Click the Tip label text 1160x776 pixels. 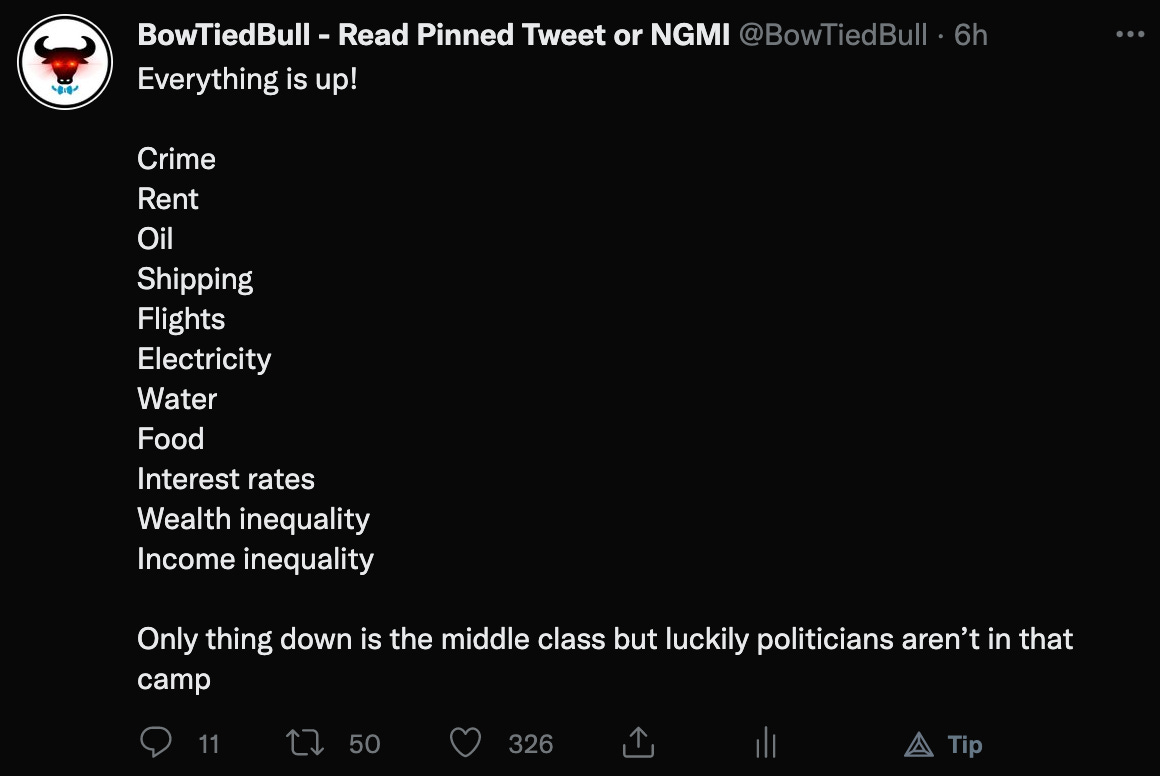[x=965, y=745]
